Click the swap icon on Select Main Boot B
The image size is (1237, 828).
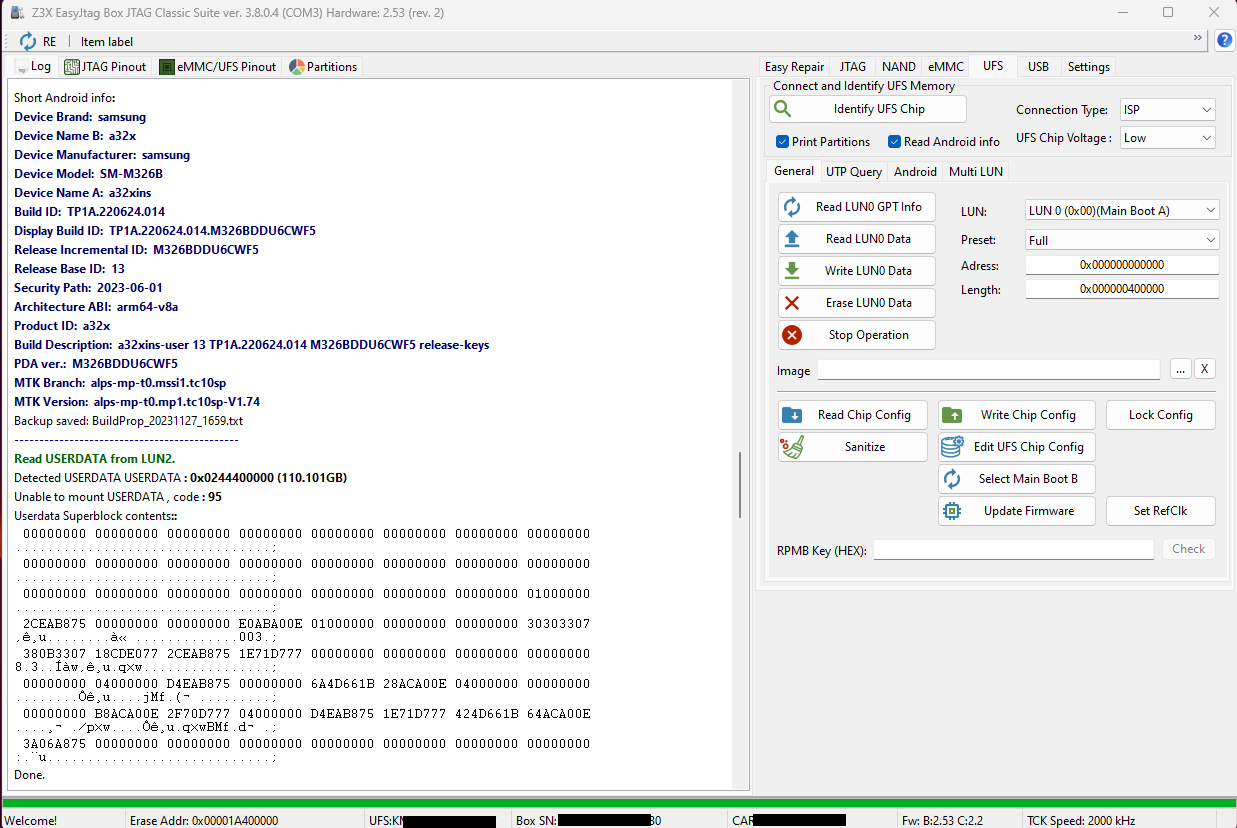(x=952, y=479)
